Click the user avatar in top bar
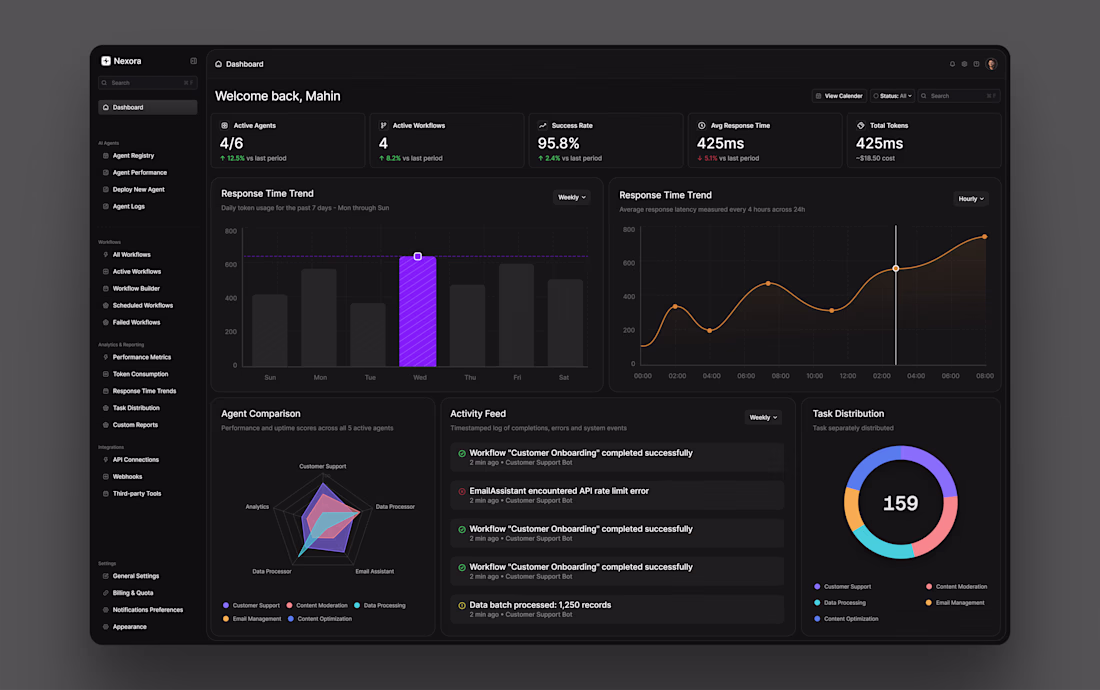 [991, 64]
